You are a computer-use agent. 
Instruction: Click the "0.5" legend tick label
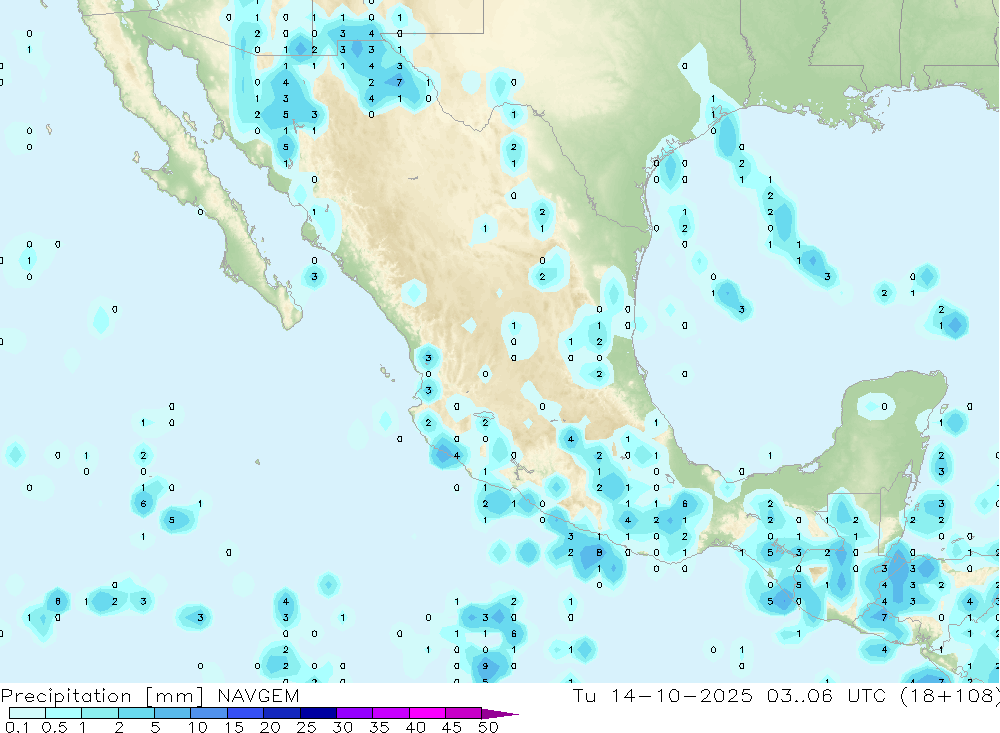54,727
